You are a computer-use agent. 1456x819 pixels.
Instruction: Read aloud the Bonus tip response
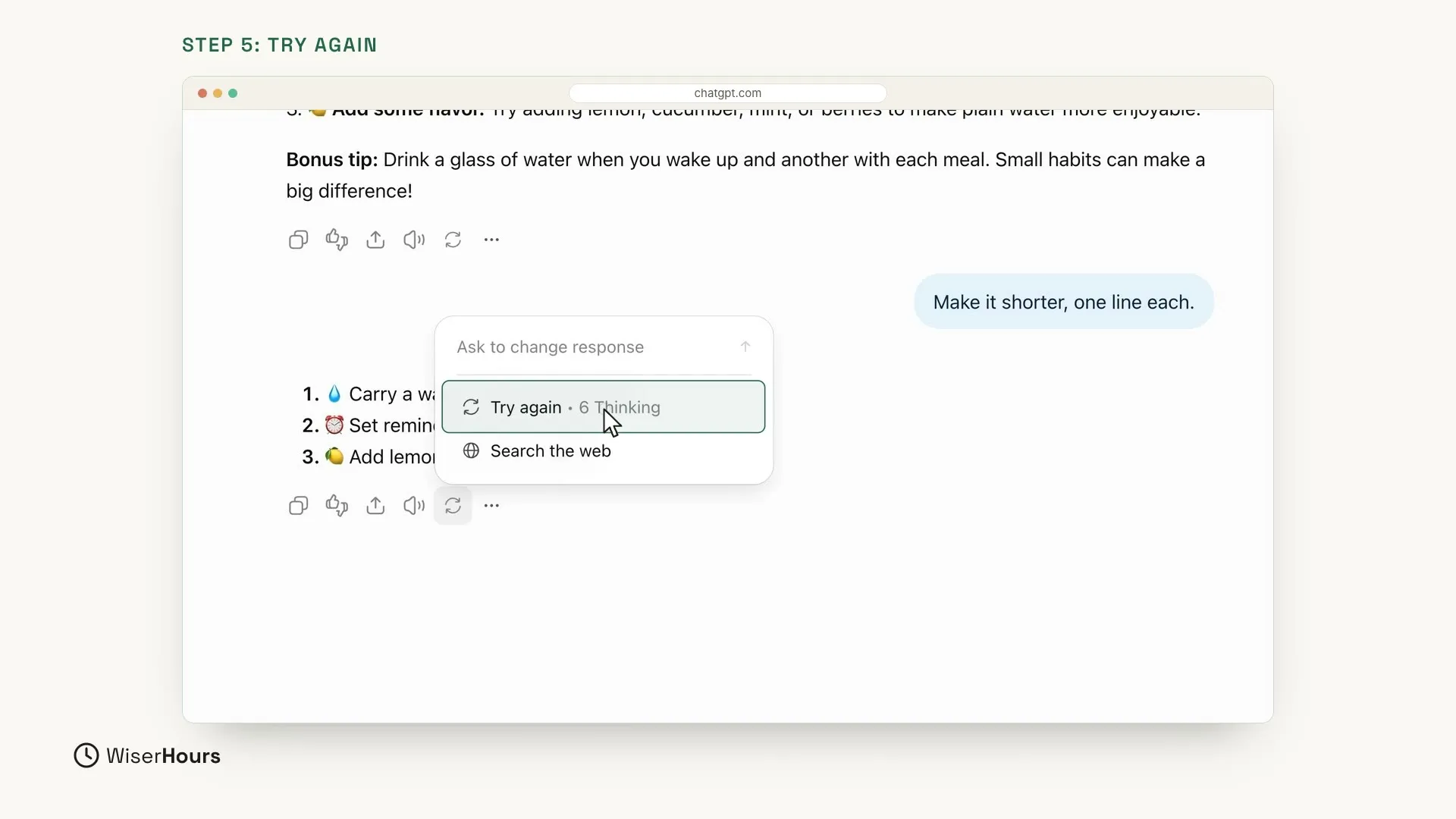click(414, 240)
